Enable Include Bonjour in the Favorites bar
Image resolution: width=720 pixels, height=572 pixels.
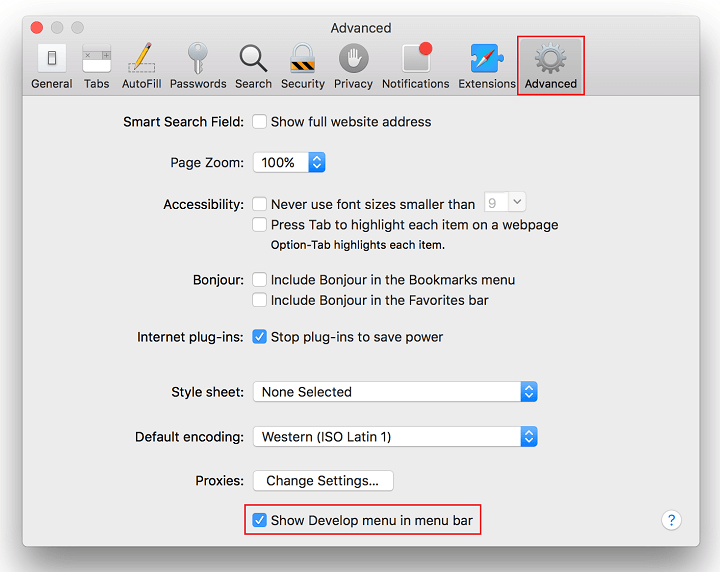pyautogui.click(x=259, y=300)
